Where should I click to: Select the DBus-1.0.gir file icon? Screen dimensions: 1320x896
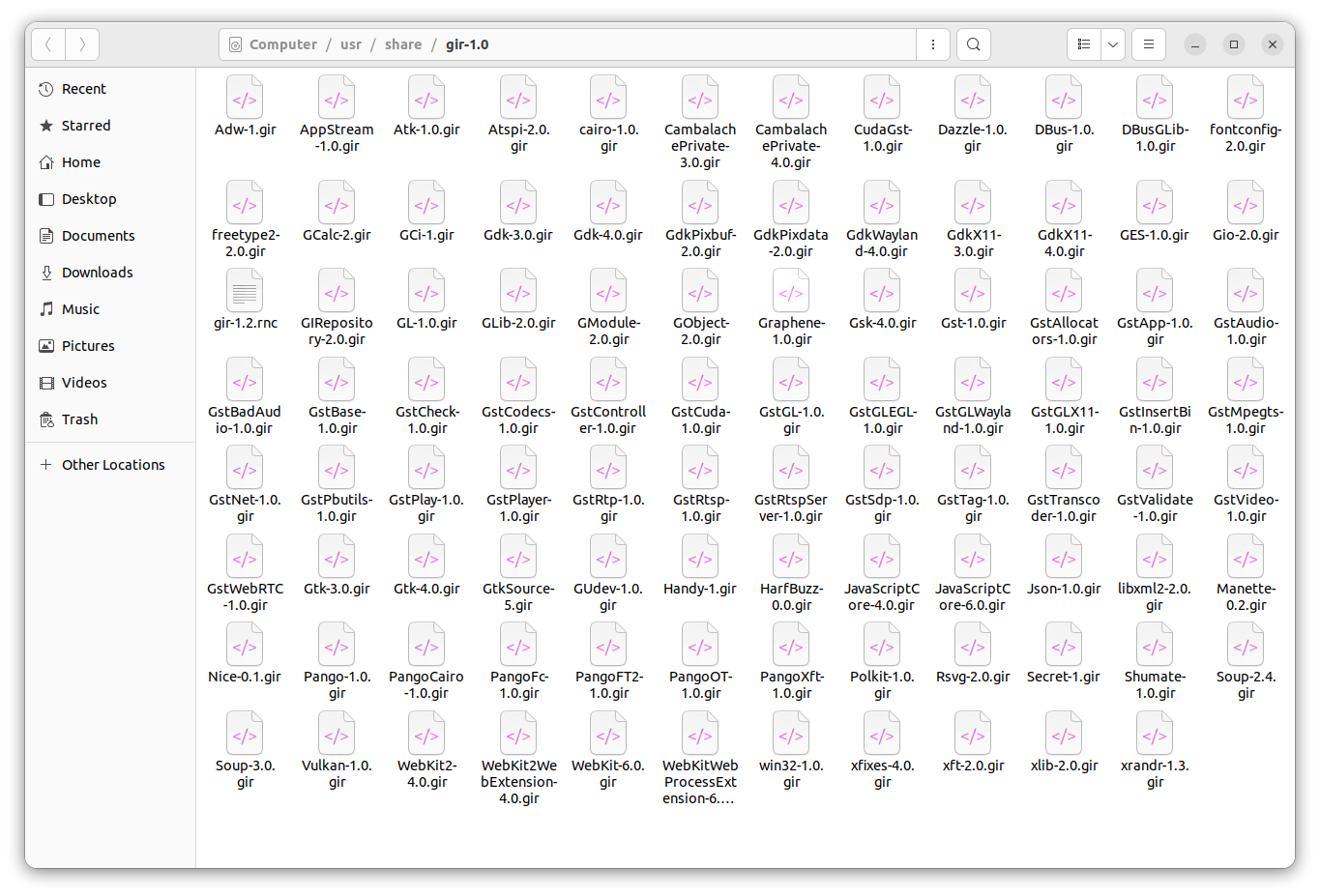1064,98
